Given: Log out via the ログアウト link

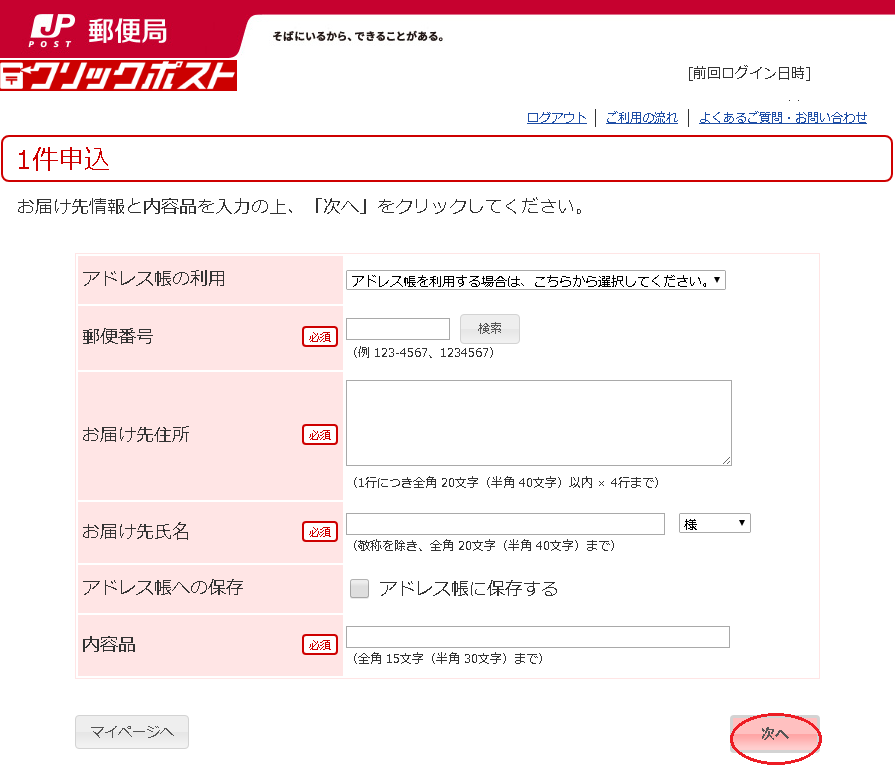Looking at the screenshot, I should 557,118.
